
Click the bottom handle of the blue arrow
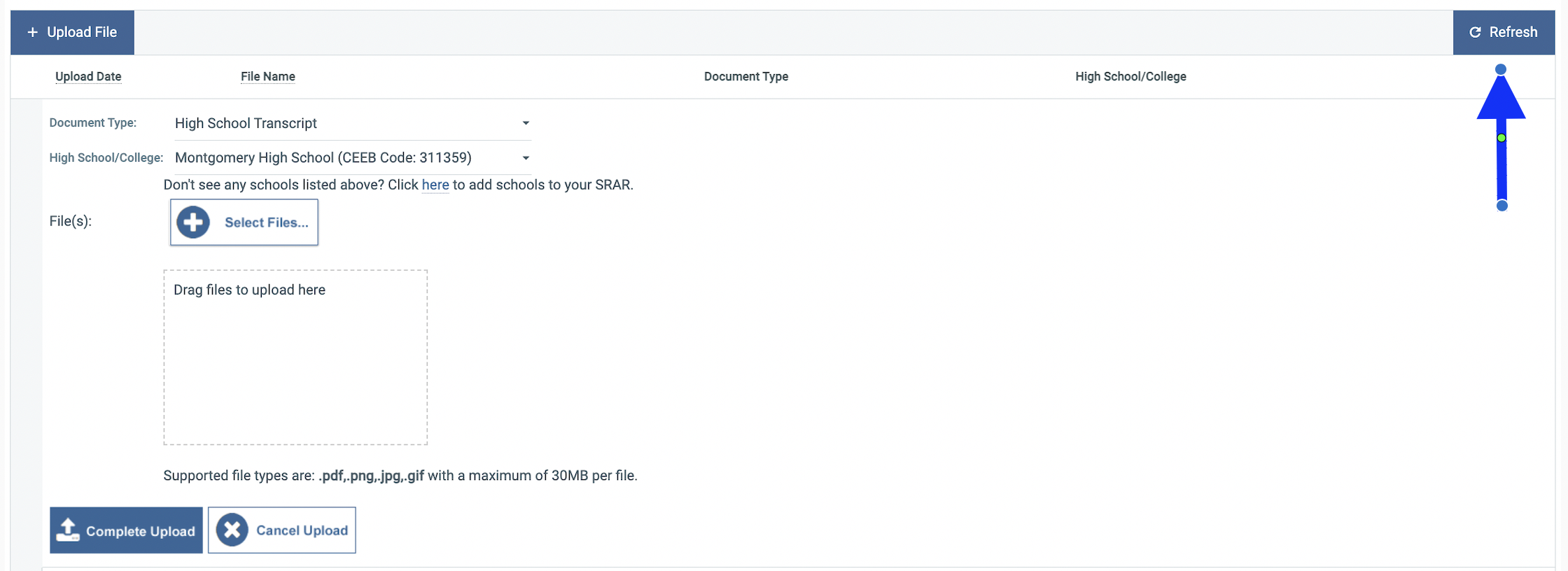(x=1501, y=206)
